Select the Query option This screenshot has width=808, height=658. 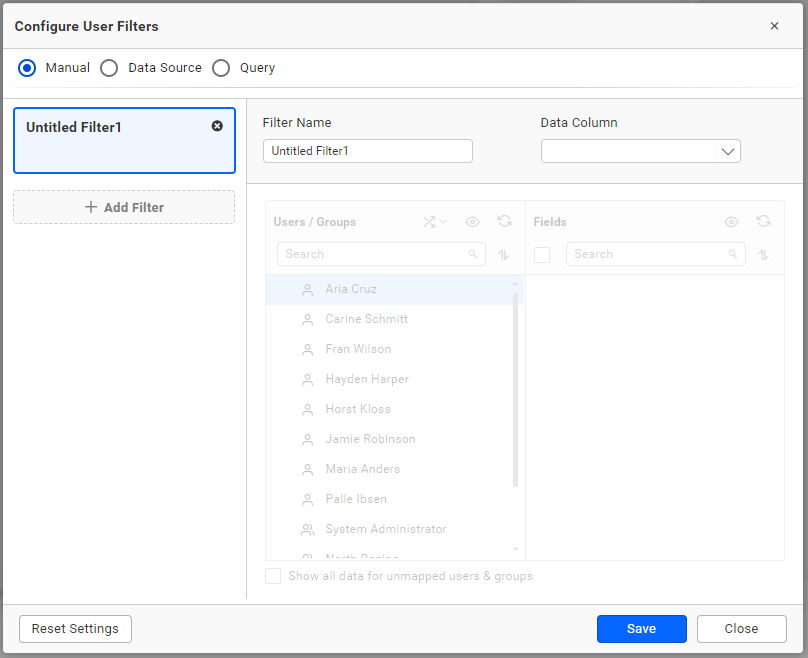coord(221,67)
